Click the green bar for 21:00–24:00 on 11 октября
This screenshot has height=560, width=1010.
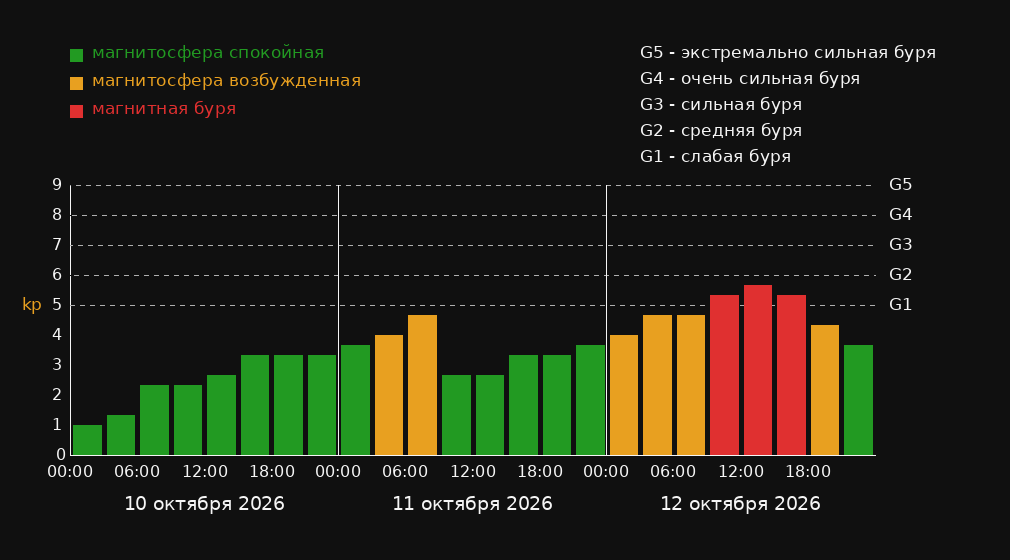tap(590, 400)
